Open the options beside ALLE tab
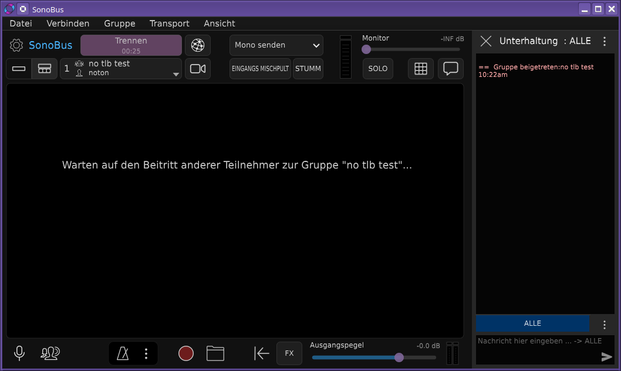Image resolution: width=621 pixels, height=371 pixels. (x=604, y=325)
